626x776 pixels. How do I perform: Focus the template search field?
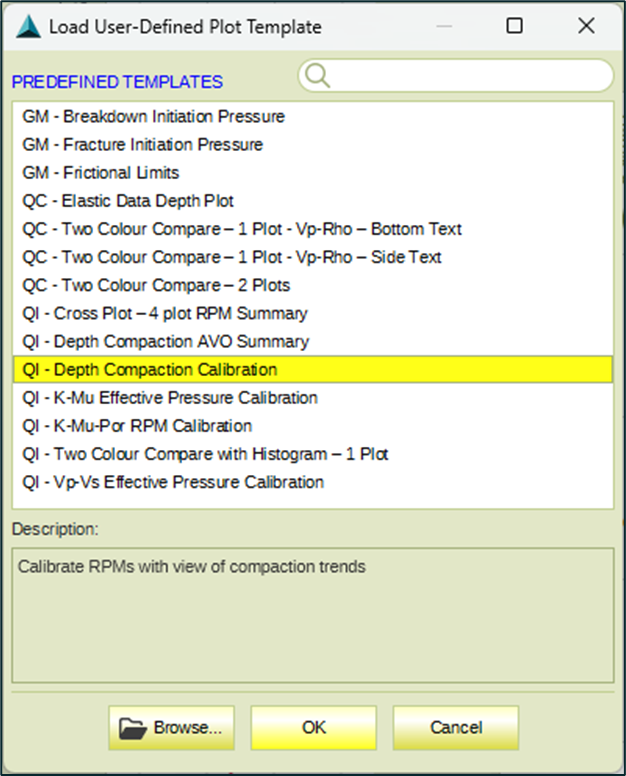[455, 76]
